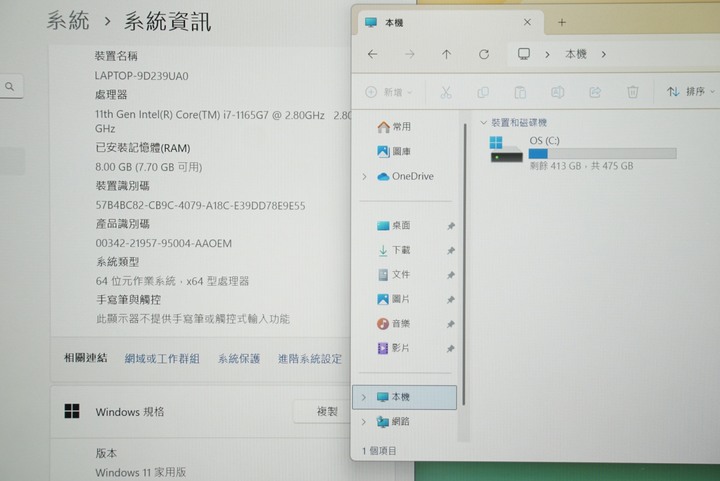
Task: Click the Windows 11 家用版 edition text
Action: [x=141, y=472]
